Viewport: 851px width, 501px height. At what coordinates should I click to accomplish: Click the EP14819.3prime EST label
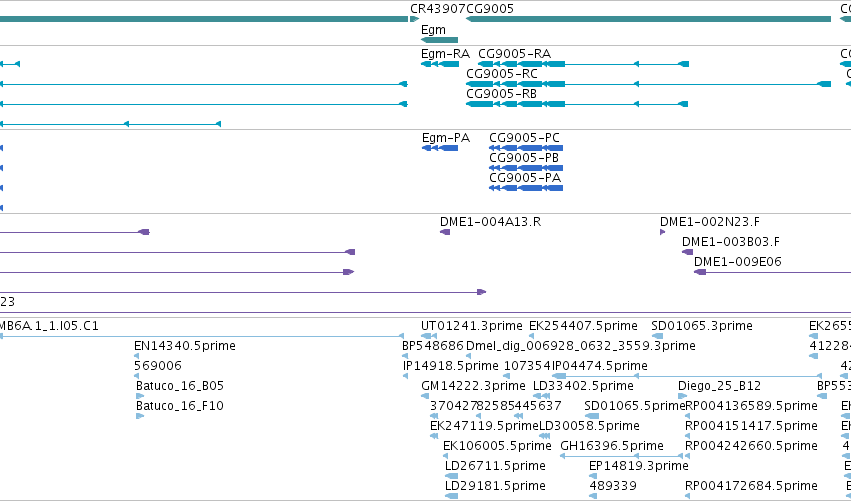click(639, 466)
